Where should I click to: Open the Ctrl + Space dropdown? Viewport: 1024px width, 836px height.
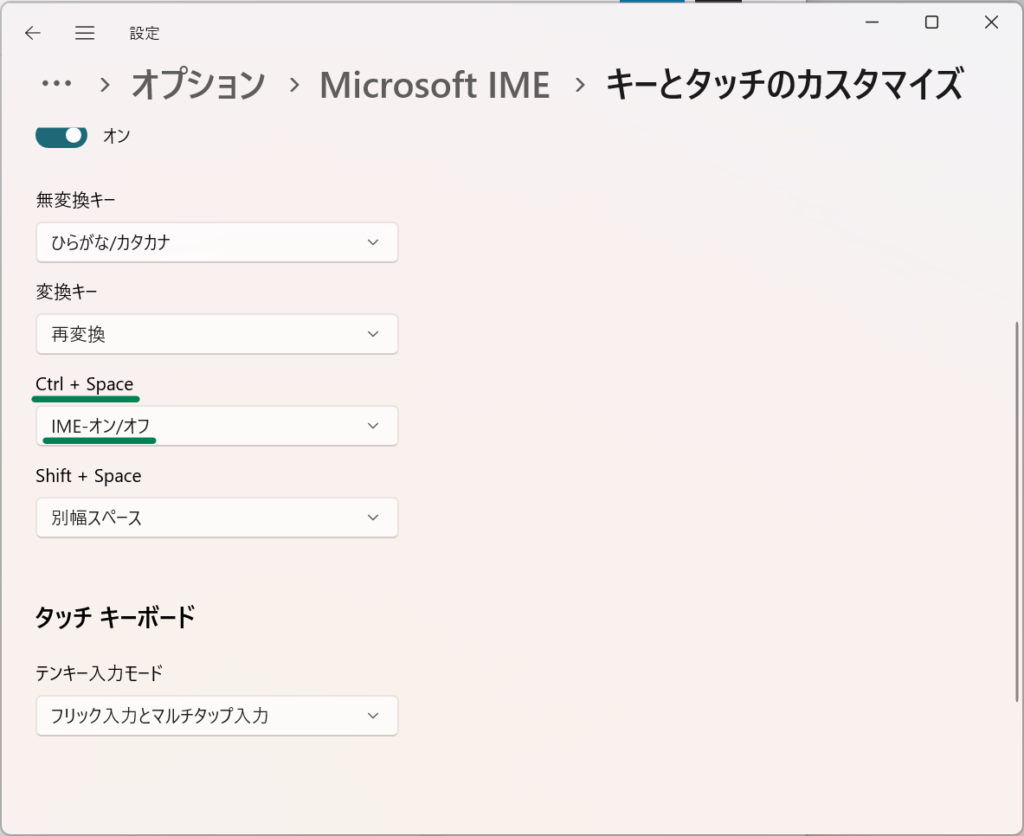[217, 426]
